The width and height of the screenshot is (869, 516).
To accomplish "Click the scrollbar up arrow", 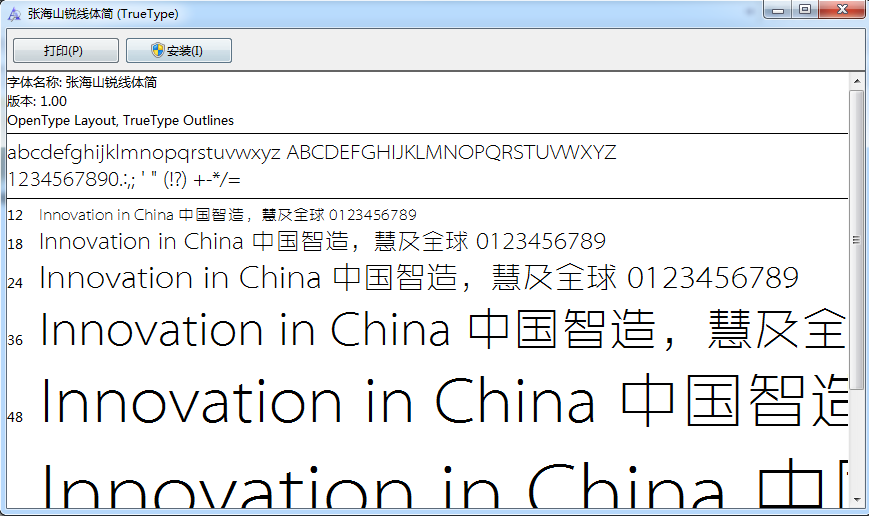I will [x=857, y=81].
